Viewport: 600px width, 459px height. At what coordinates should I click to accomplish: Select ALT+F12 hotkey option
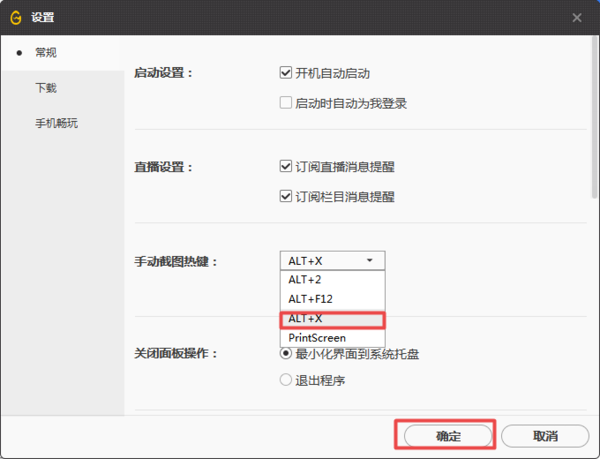pyautogui.click(x=311, y=299)
